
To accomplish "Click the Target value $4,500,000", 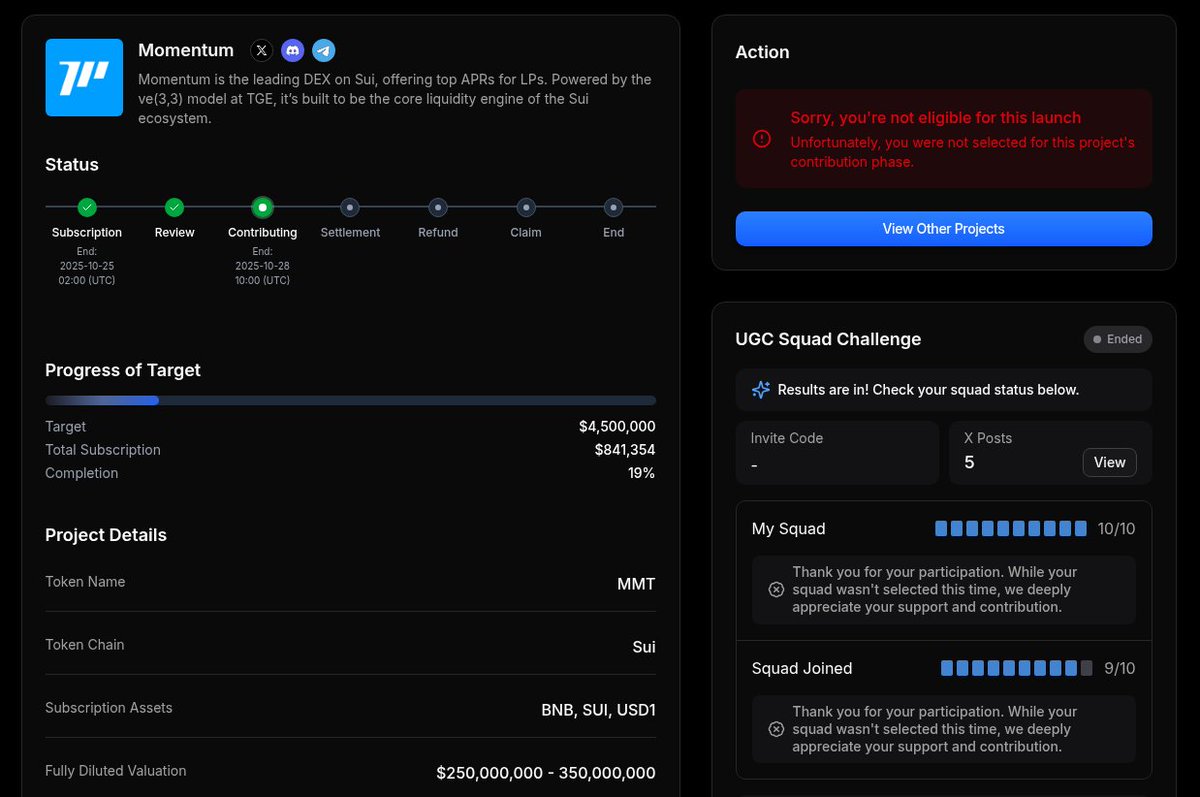I will point(617,427).
